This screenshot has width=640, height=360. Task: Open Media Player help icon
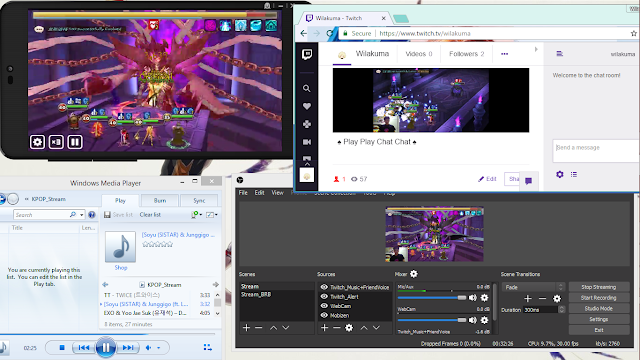coord(92,215)
